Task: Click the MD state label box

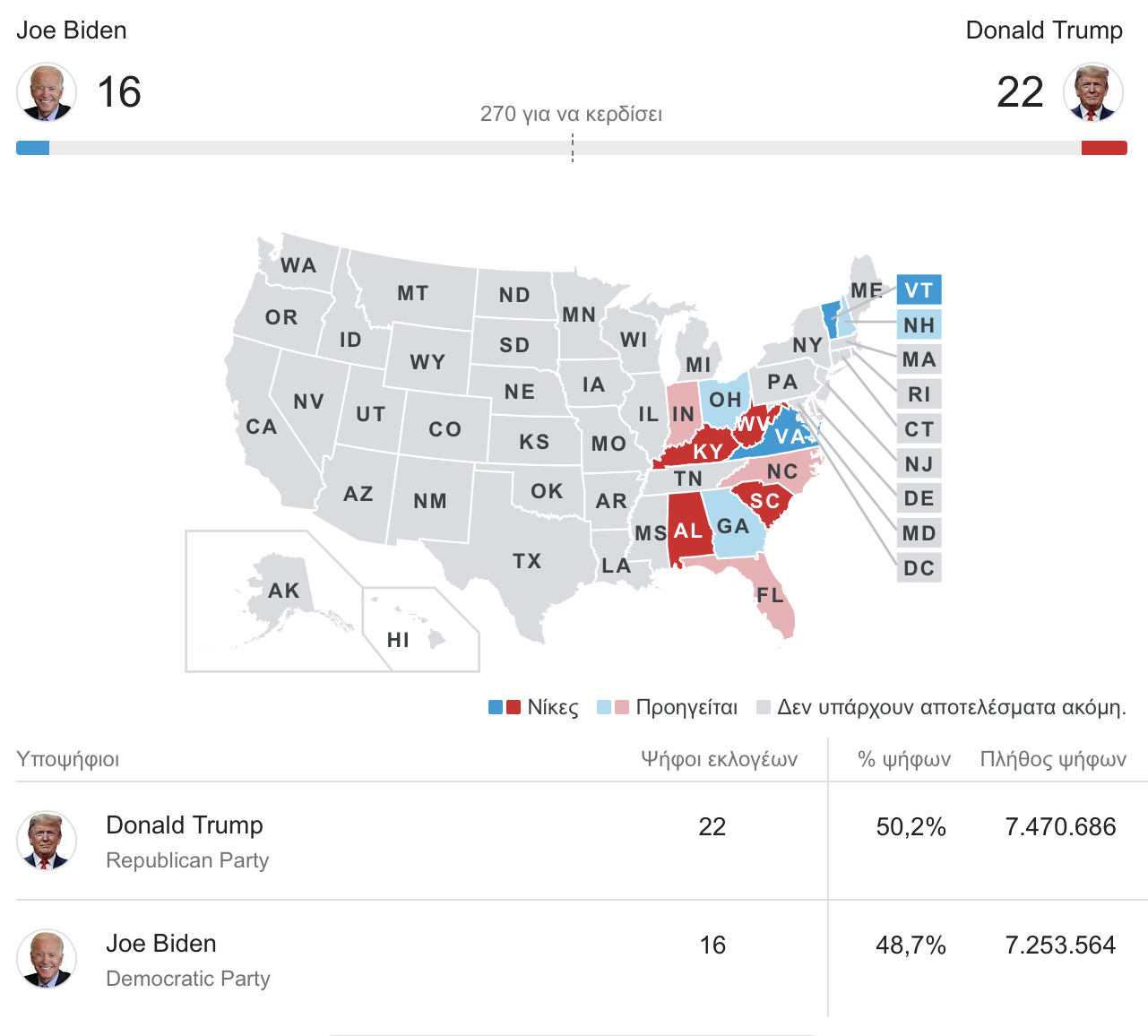Action: [x=919, y=533]
